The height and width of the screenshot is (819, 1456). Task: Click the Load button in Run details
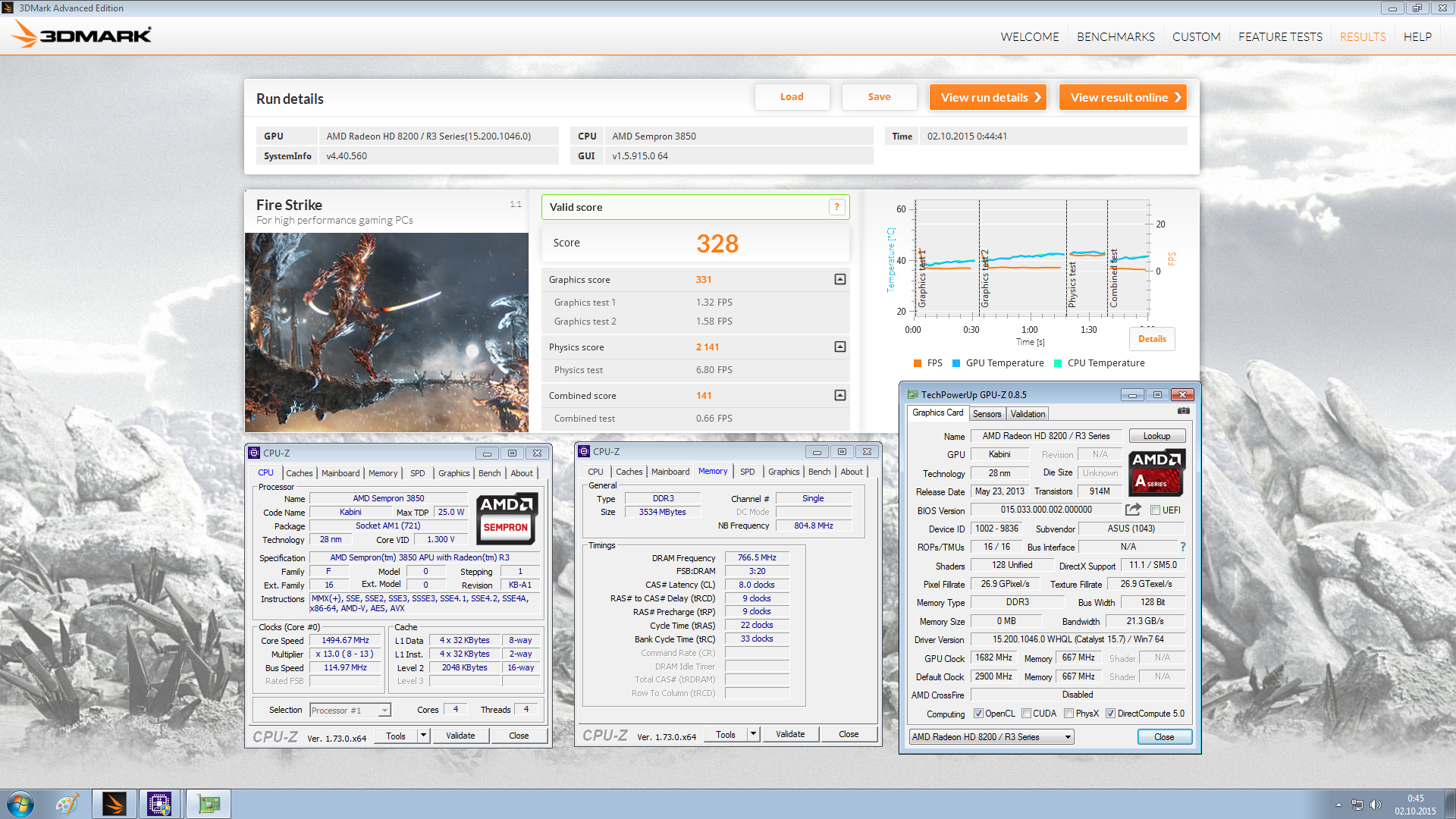[x=792, y=97]
